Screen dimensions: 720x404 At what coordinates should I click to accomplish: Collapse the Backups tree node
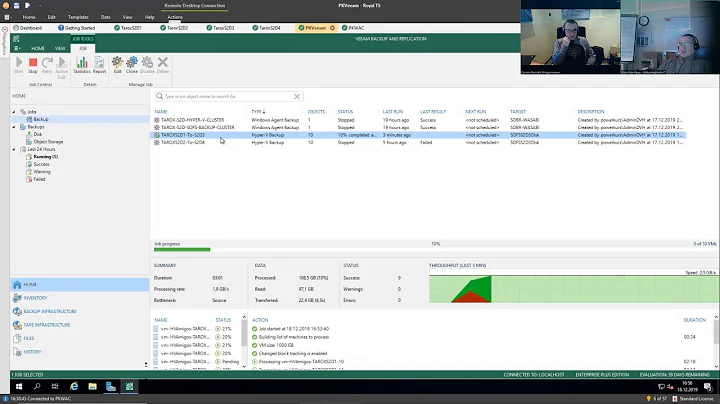click(x=14, y=127)
